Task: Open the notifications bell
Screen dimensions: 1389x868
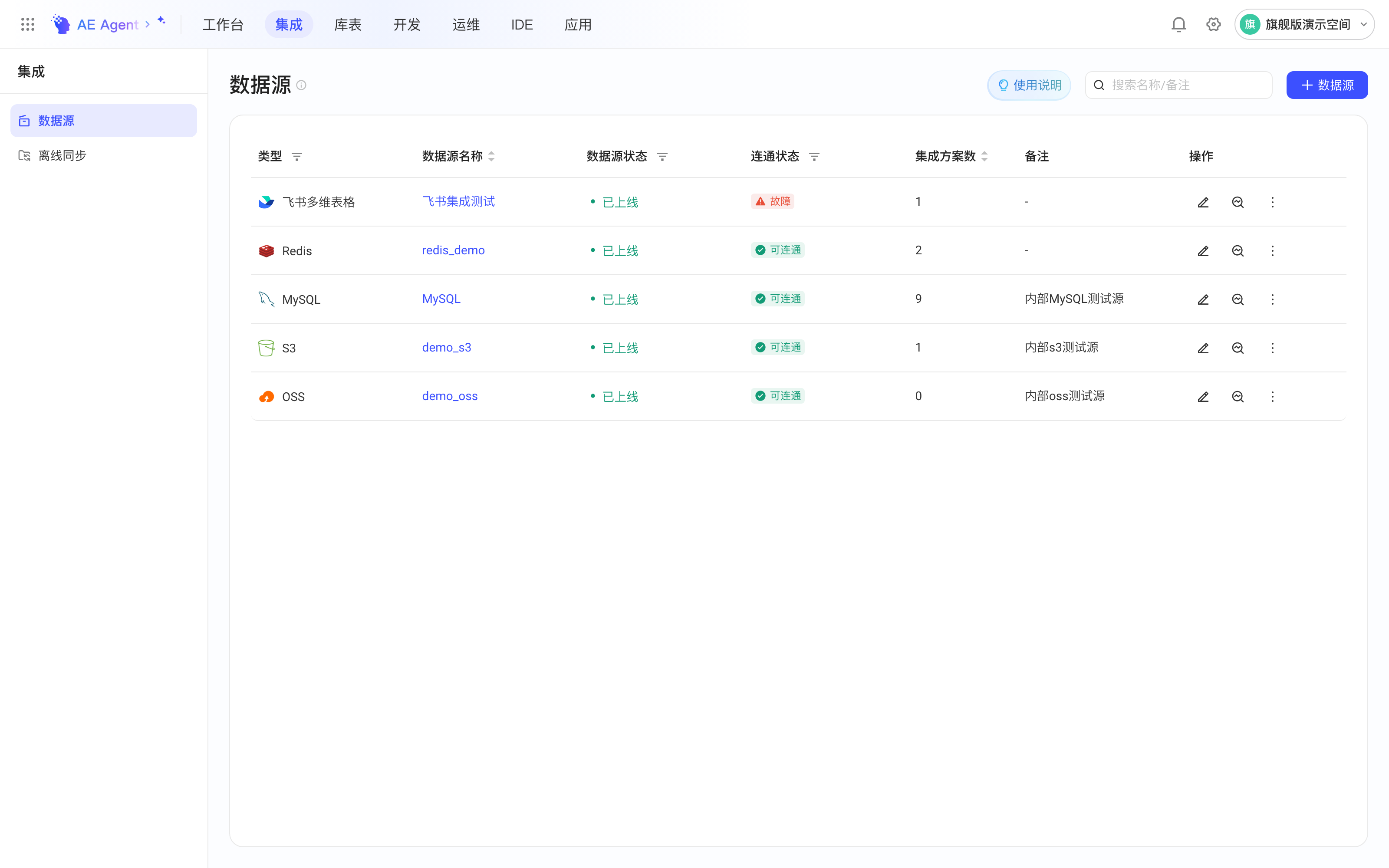Action: point(1178,24)
